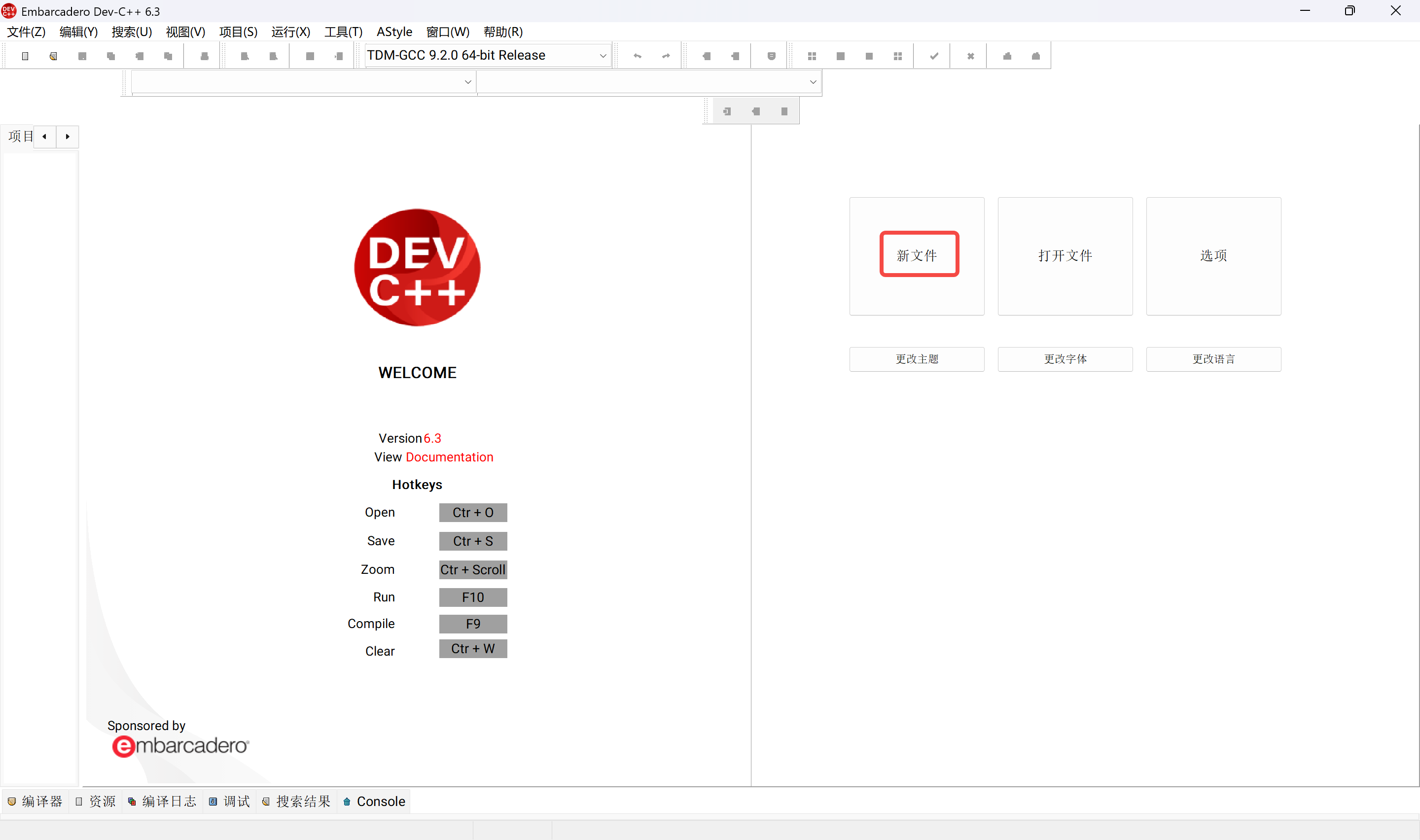Click the Print toolbar icon
Image resolution: width=1420 pixels, height=840 pixels.
point(204,55)
